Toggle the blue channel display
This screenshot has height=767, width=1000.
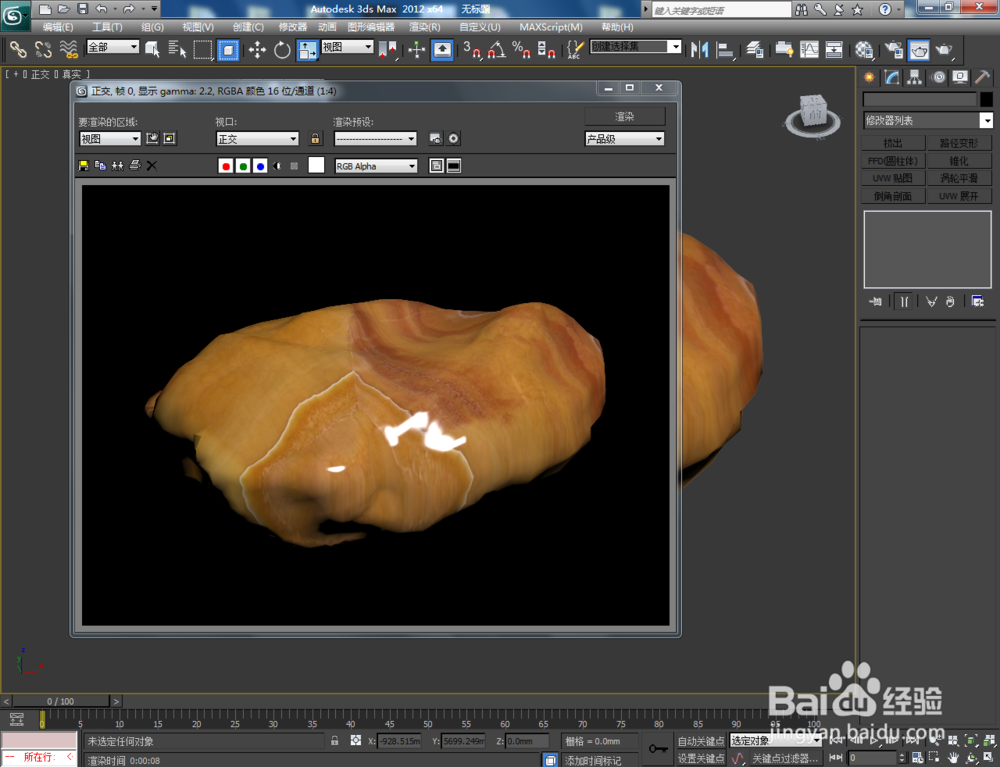point(260,166)
